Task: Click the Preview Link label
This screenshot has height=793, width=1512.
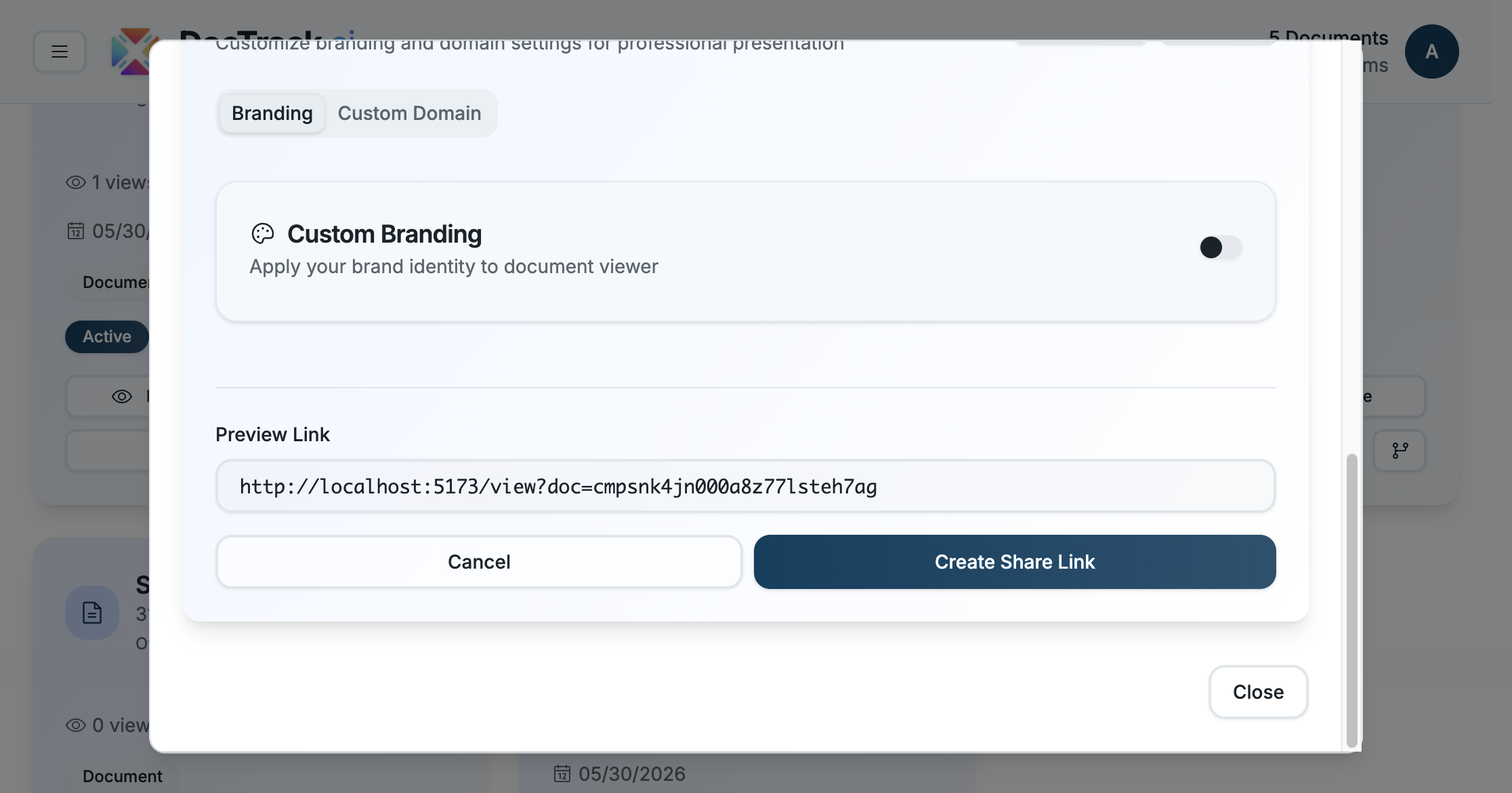Action: coord(272,434)
